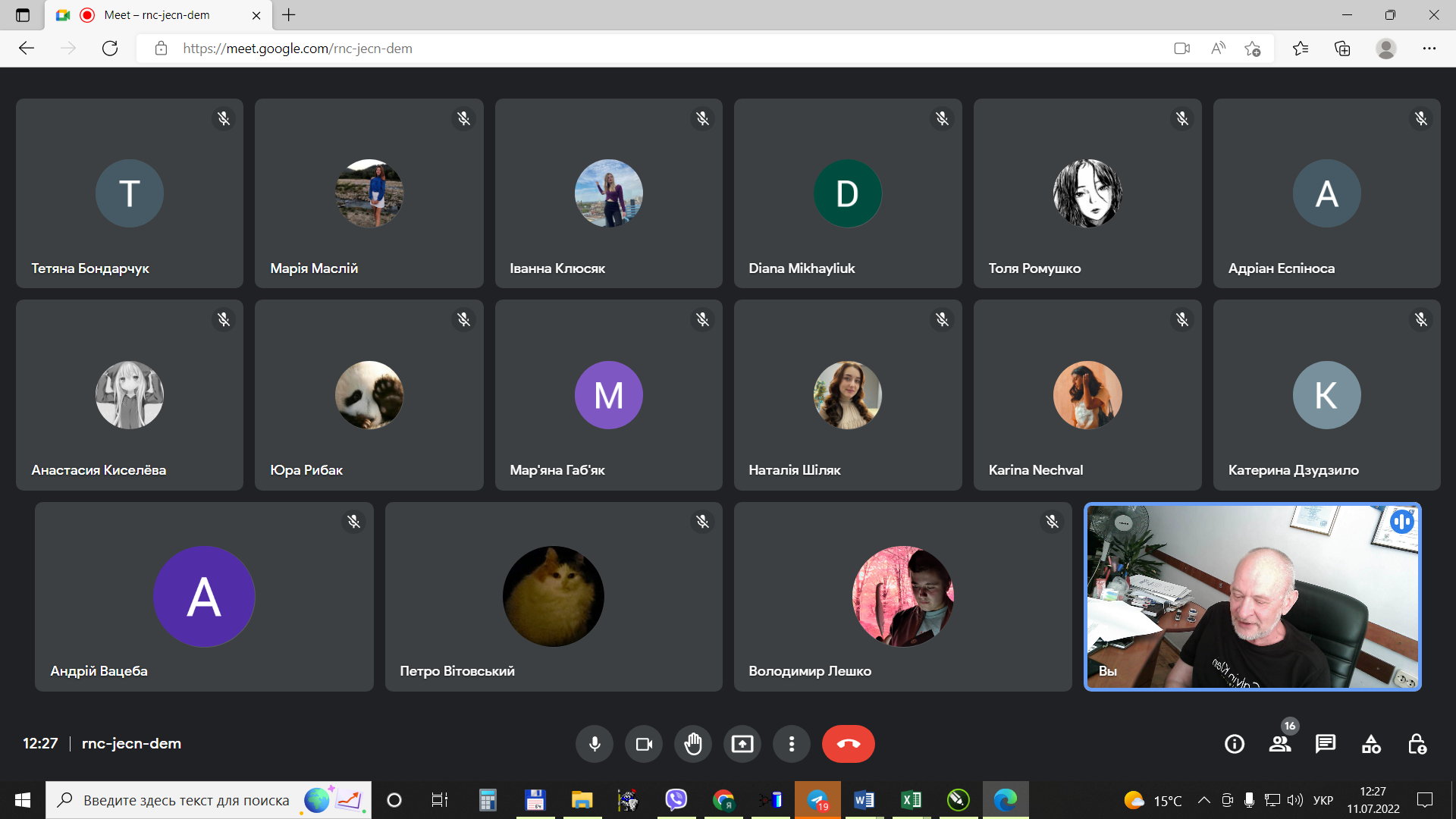Switch the УКР keyboard language indicator
The image size is (1456, 819).
tap(1323, 800)
